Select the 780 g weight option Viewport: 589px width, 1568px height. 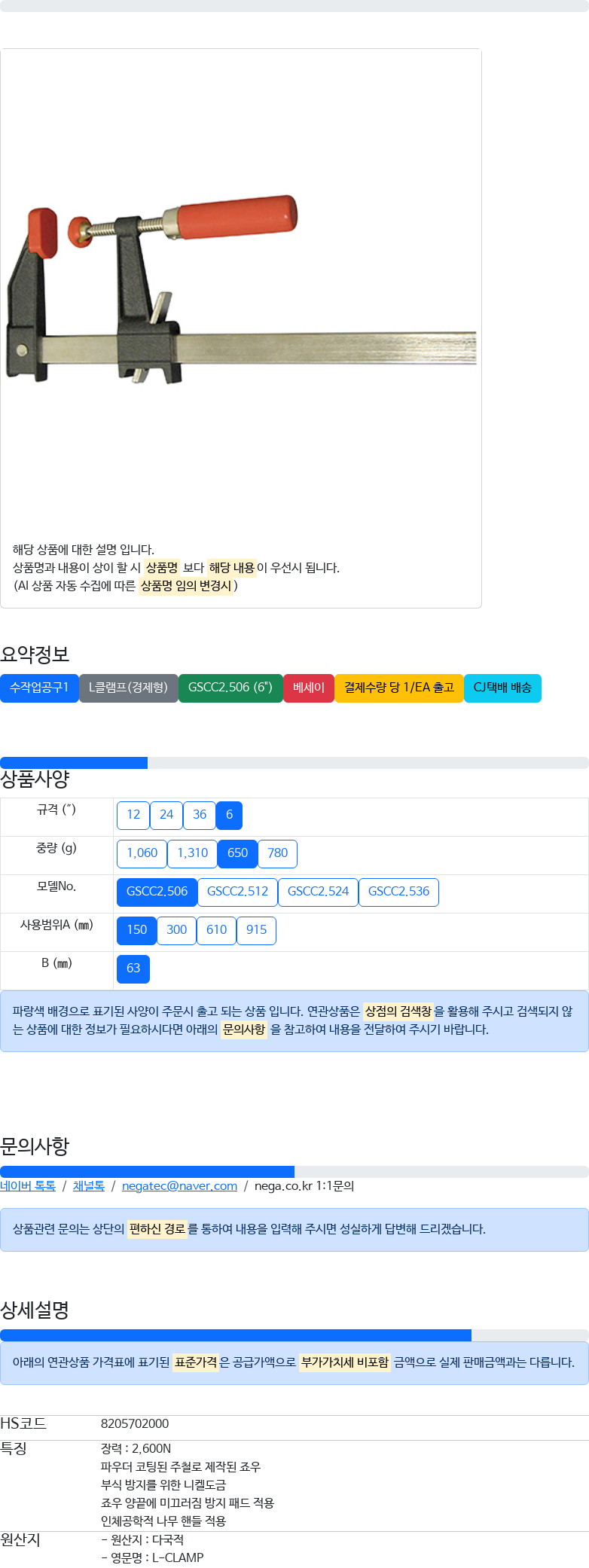pyautogui.click(x=277, y=853)
